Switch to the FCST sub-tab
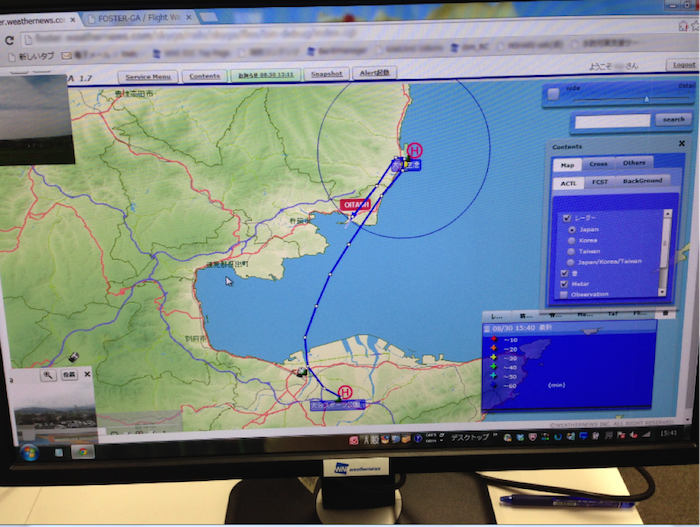 600,182
